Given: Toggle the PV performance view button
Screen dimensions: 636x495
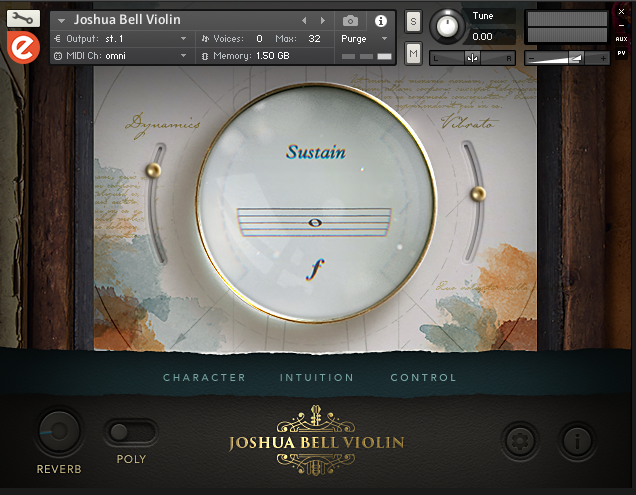Looking at the screenshot, I should pos(621,53).
